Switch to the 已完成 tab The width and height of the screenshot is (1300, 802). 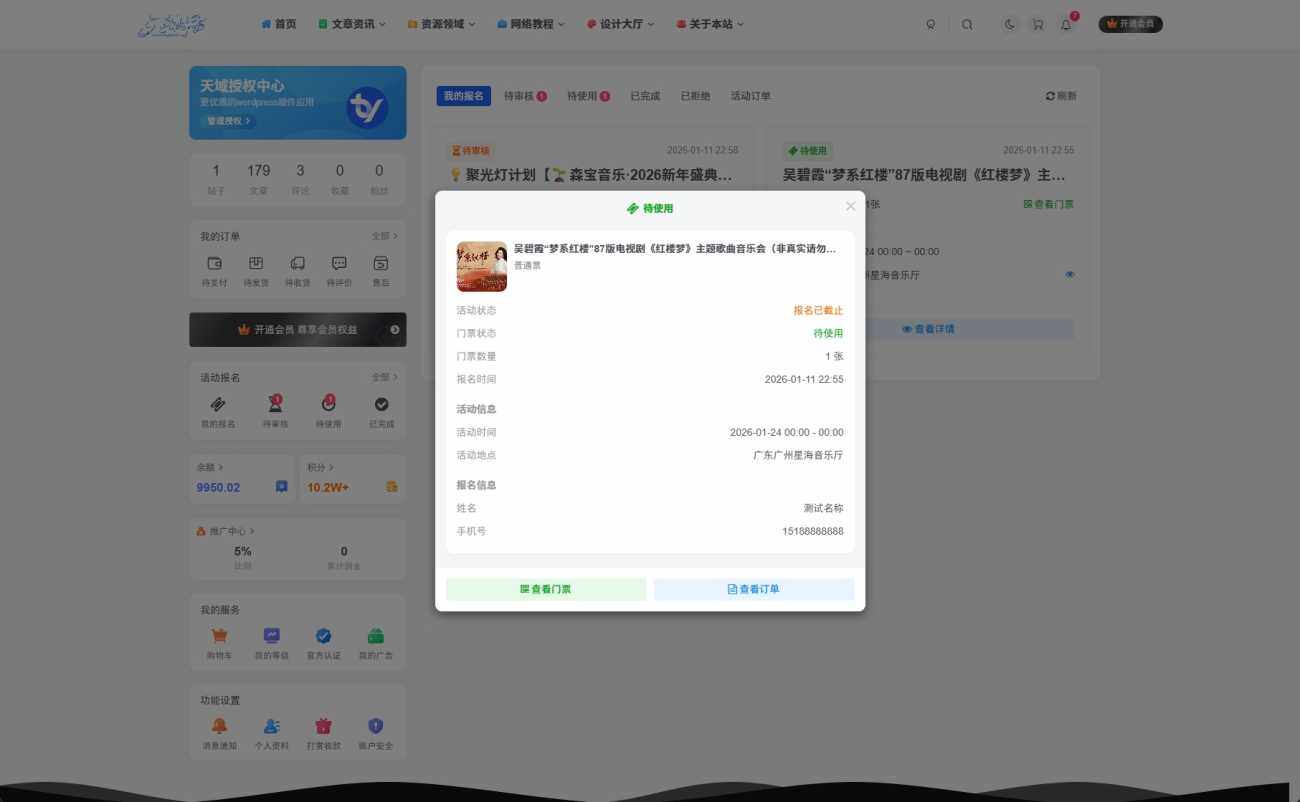[644, 95]
